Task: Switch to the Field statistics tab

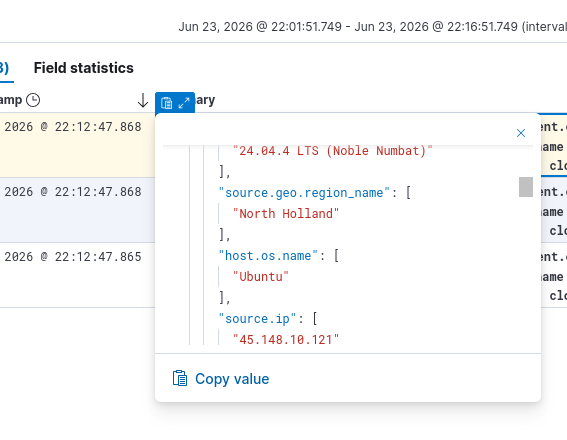Action: point(84,68)
